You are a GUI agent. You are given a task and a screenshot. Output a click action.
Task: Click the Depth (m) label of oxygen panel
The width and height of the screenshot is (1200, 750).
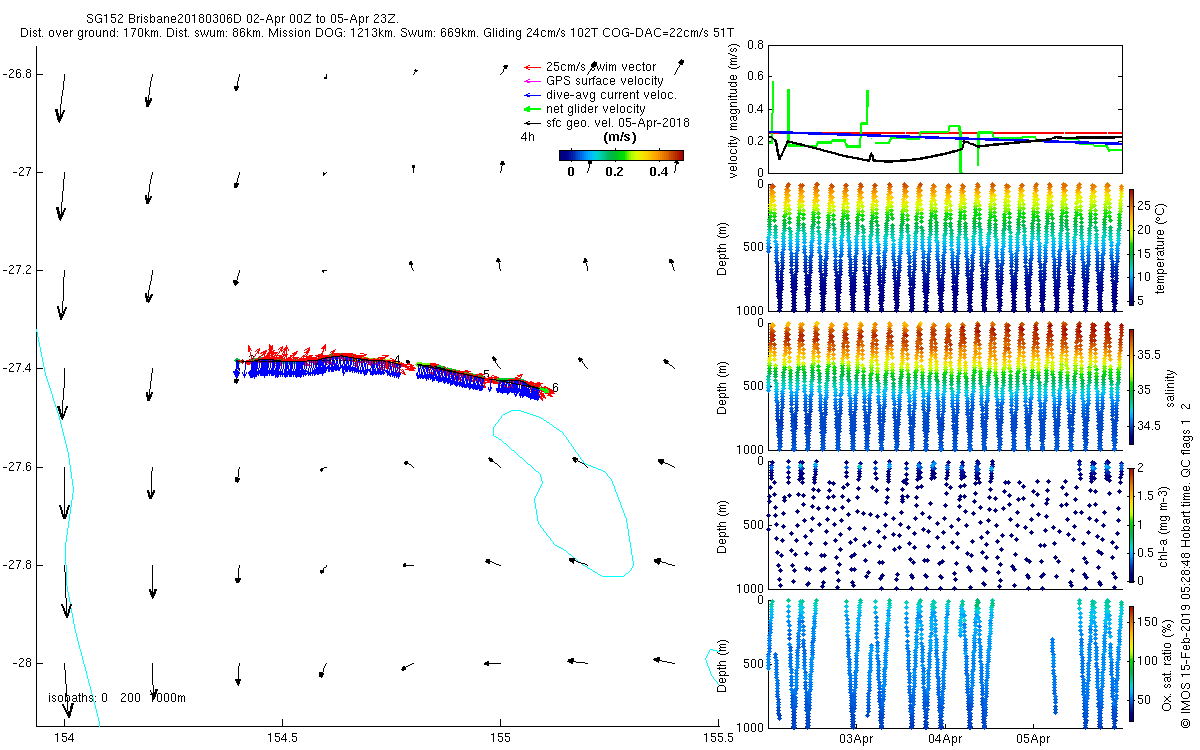click(724, 663)
